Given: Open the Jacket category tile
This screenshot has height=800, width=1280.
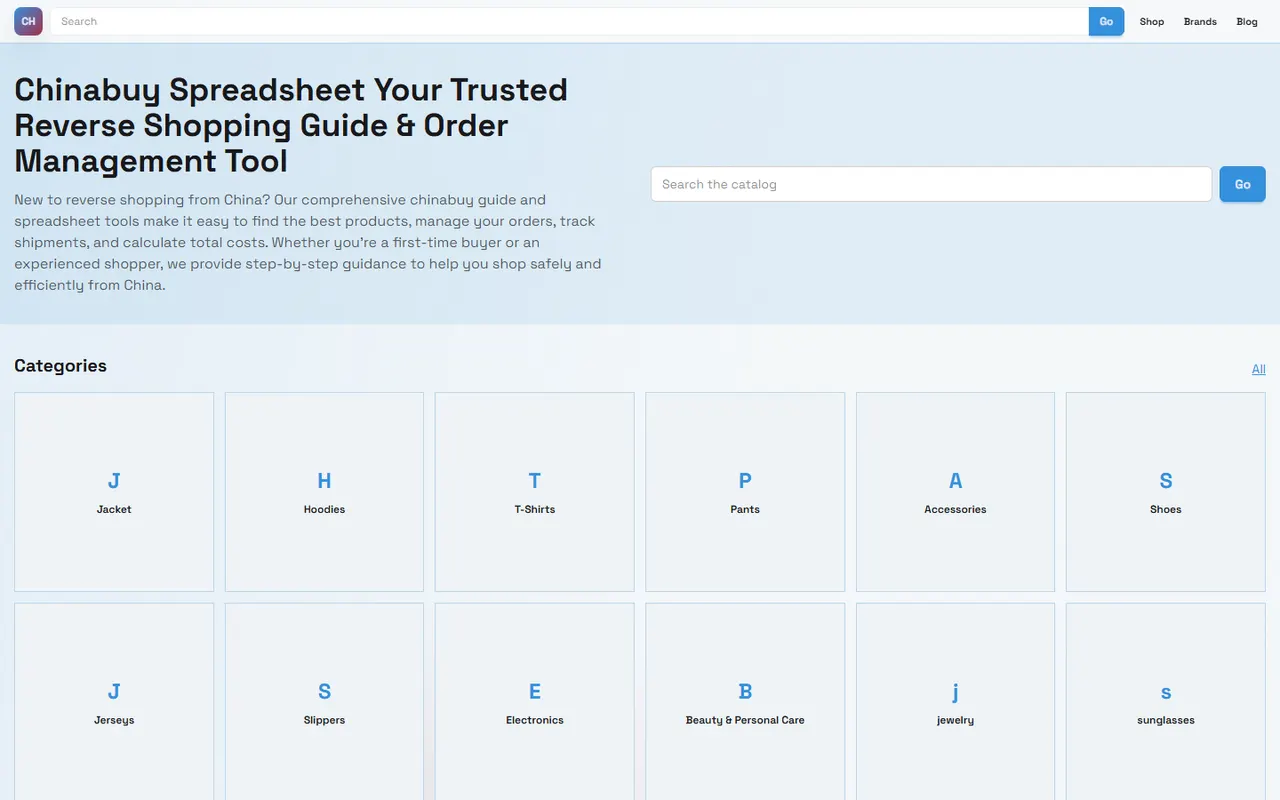Looking at the screenshot, I should [114, 492].
